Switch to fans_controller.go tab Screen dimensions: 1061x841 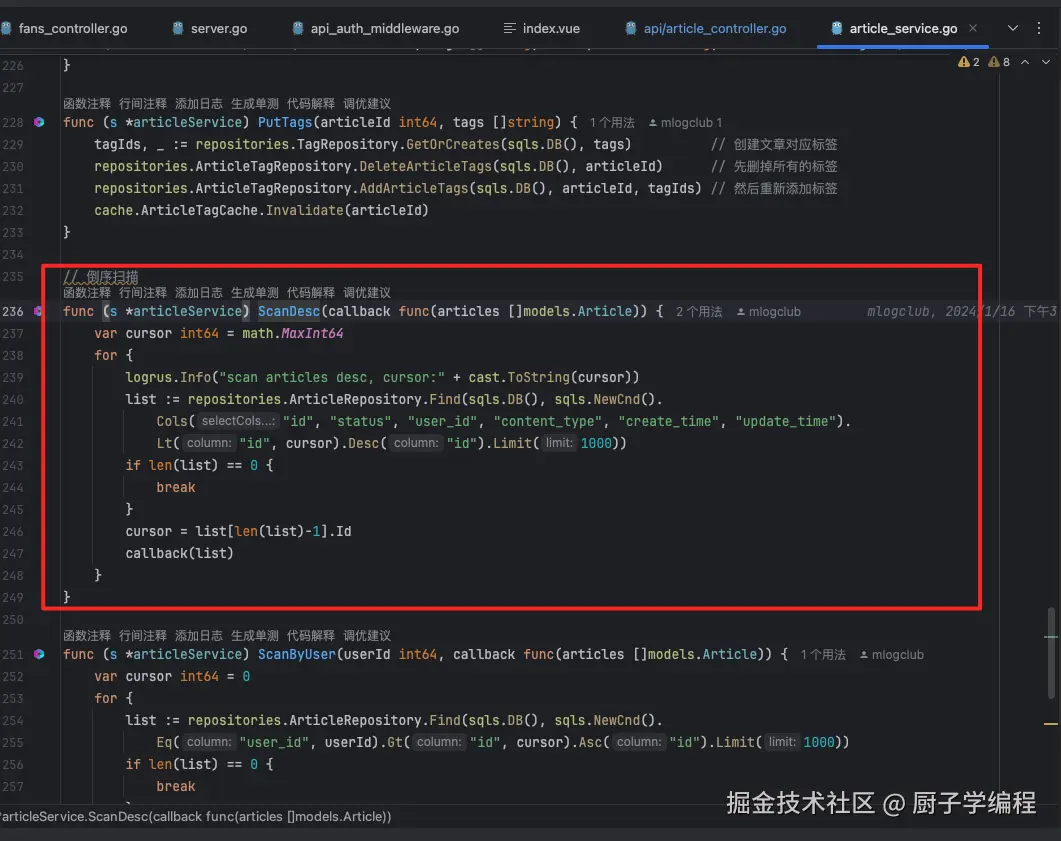(64, 28)
